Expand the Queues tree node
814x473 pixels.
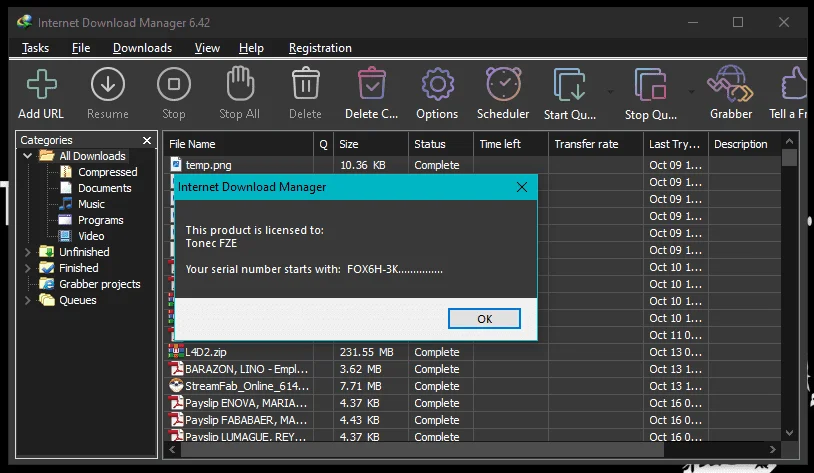[28, 301]
